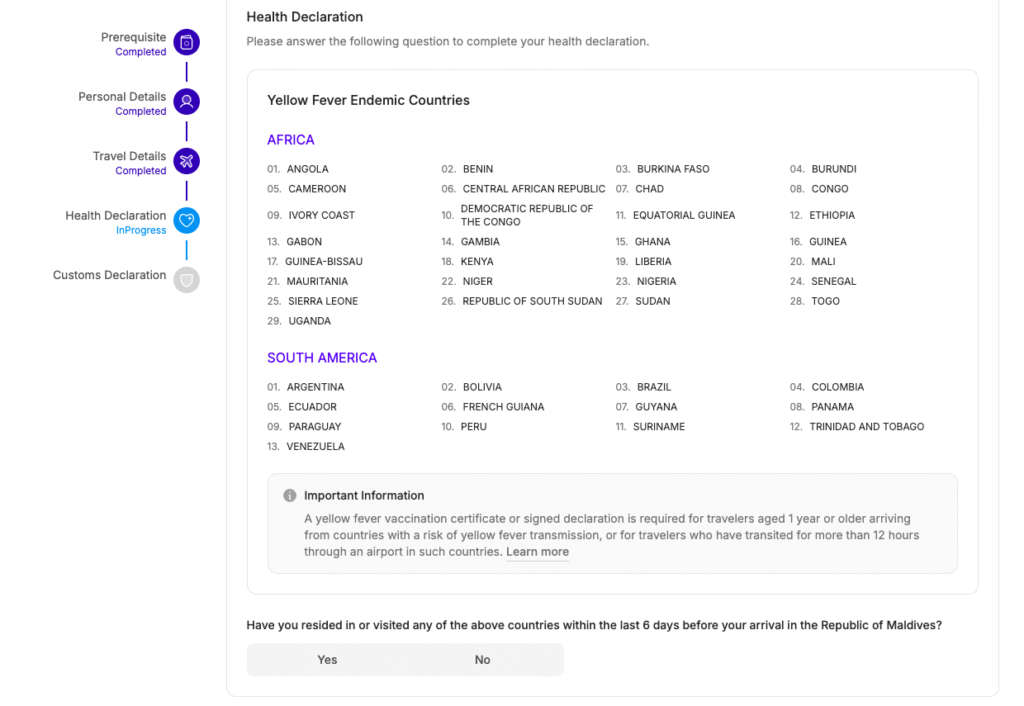Click the Yellow Fever Endemic Countries title
Image resolution: width=1024 pixels, height=706 pixels.
tap(368, 100)
